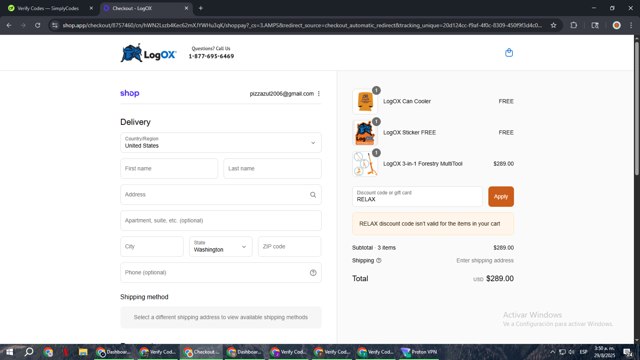Open File Explorer from the taskbar
This screenshot has height=360, width=640.
coord(83,352)
